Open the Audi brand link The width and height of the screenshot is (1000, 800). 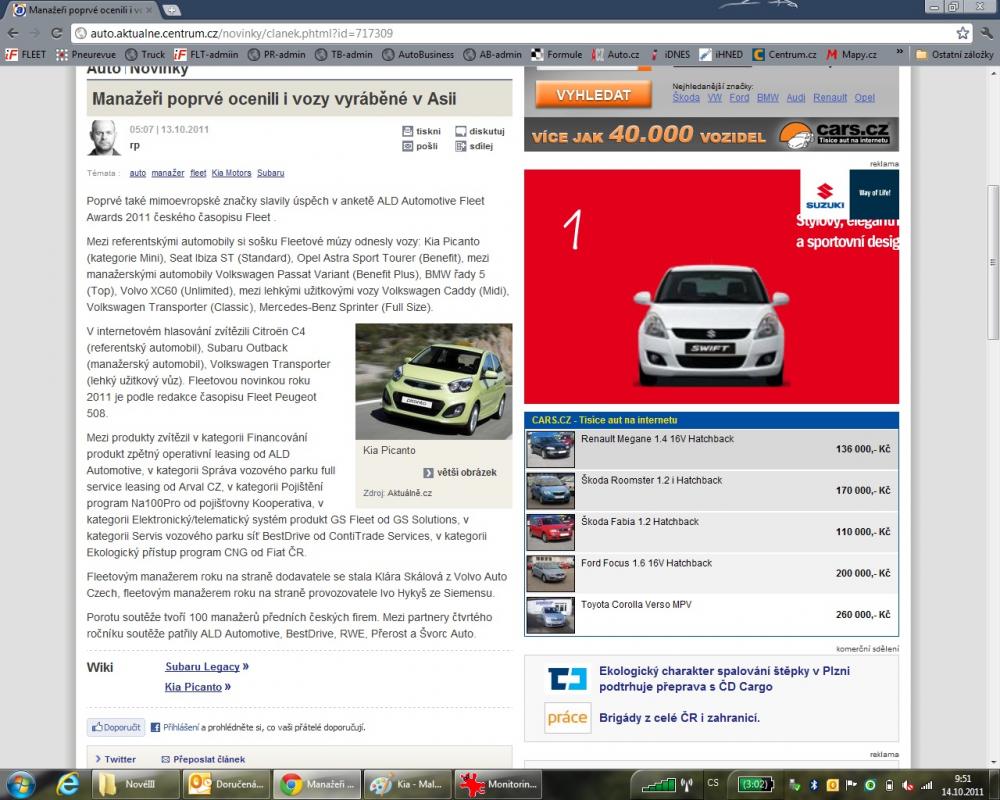pyautogui.click(x=795, y=98)
